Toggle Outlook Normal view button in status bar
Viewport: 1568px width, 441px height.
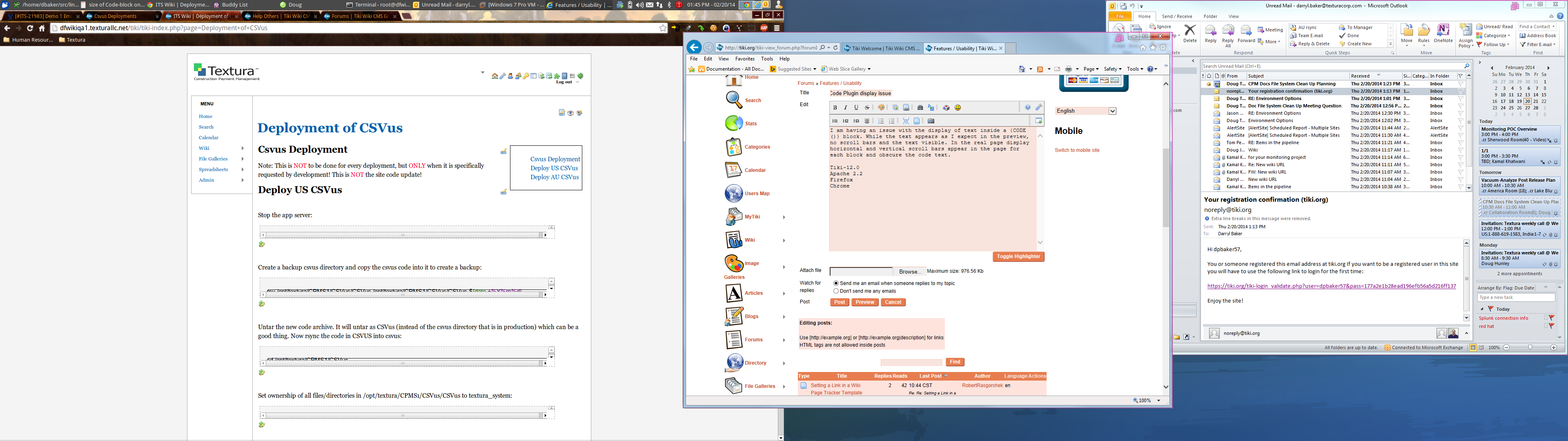tap(1472, 347)
